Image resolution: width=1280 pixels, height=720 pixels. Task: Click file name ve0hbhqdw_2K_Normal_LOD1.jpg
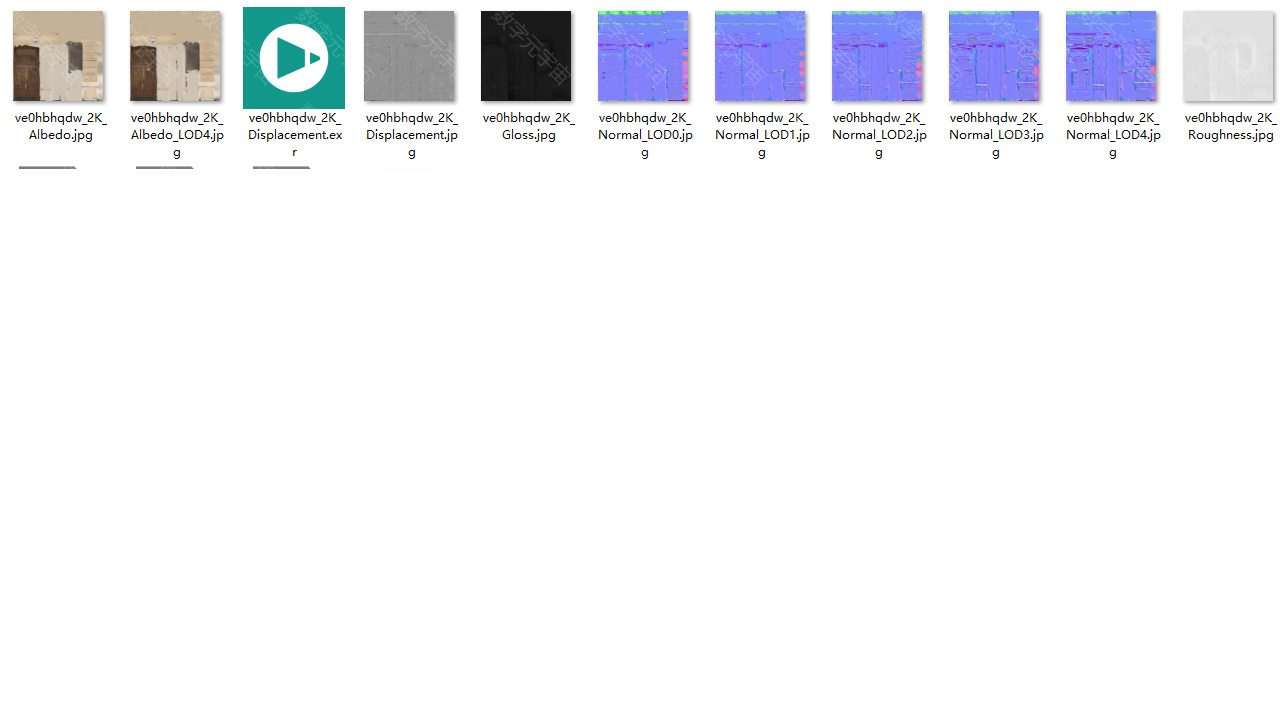pos(762,135)
